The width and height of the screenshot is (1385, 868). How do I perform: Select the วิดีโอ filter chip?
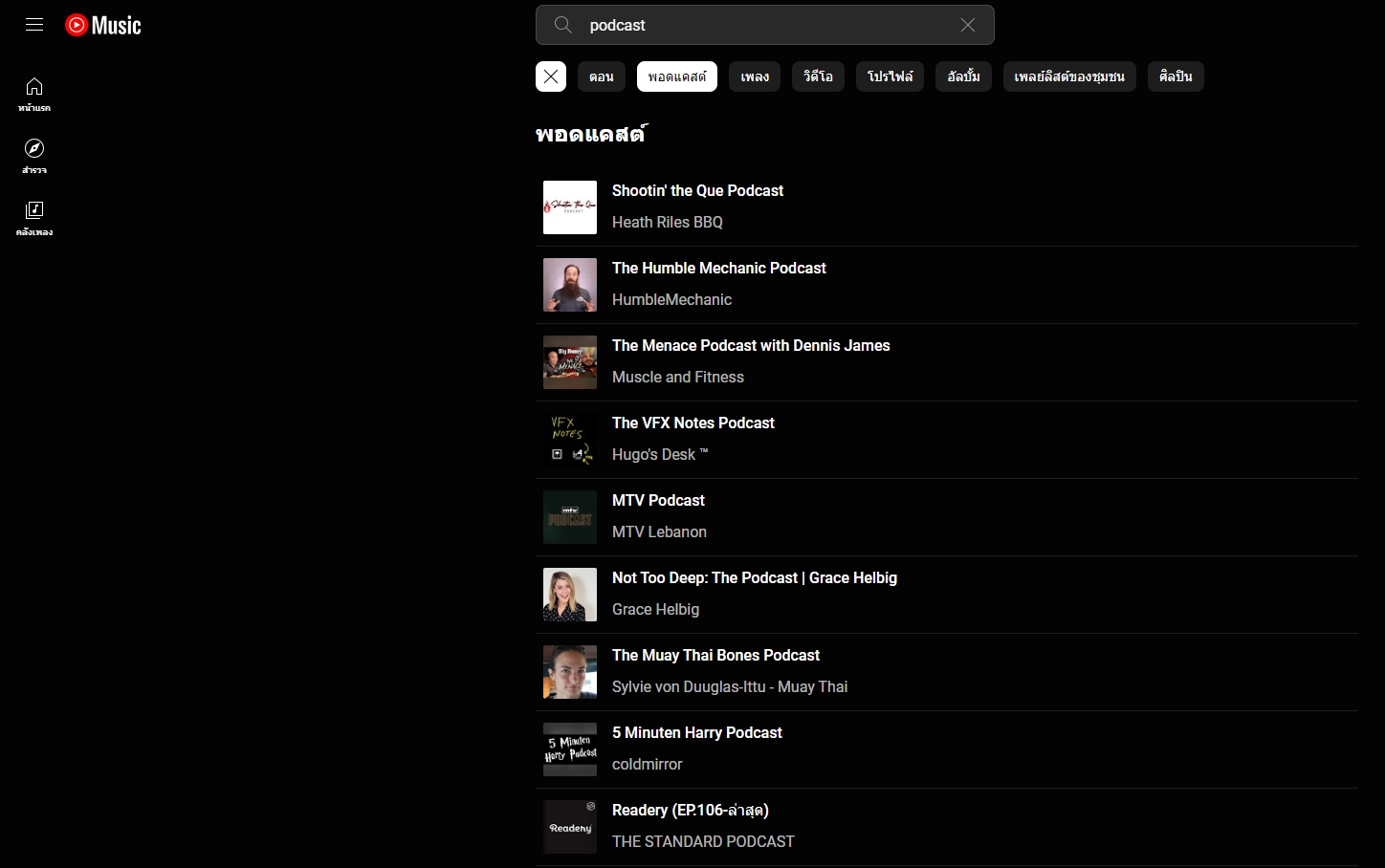click(818, 76)
